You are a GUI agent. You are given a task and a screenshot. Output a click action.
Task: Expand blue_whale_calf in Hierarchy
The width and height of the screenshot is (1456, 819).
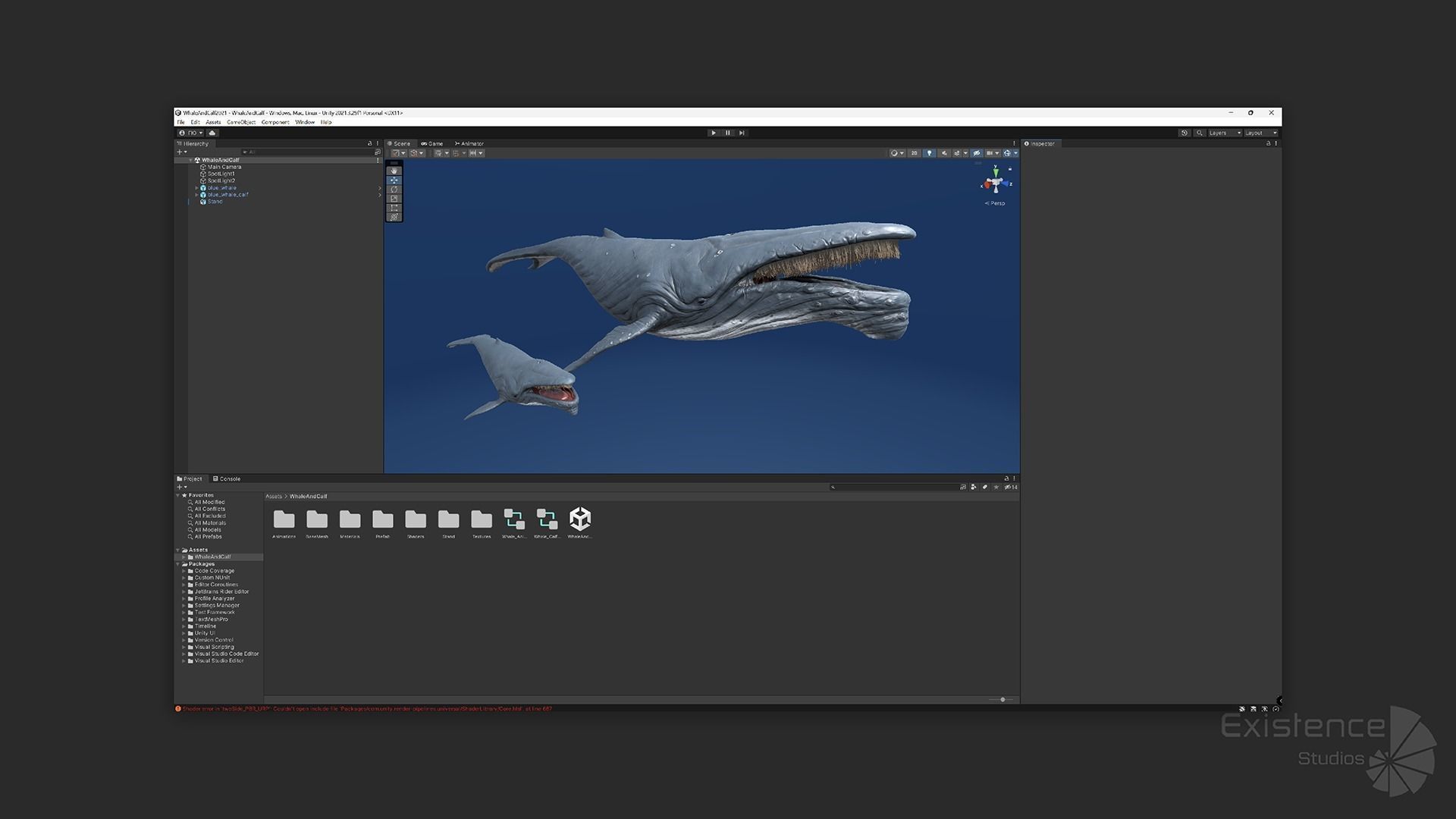tap(196, 195)
